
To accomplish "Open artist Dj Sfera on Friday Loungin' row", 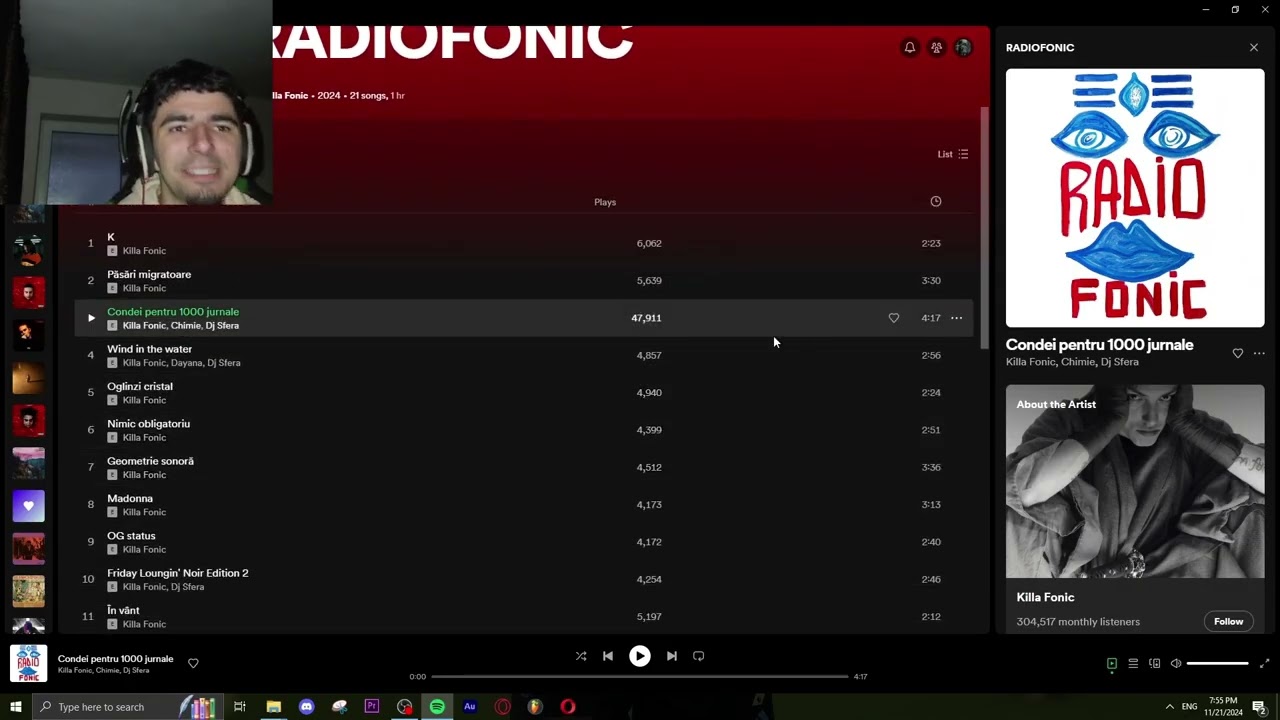I will pos(187,587).
